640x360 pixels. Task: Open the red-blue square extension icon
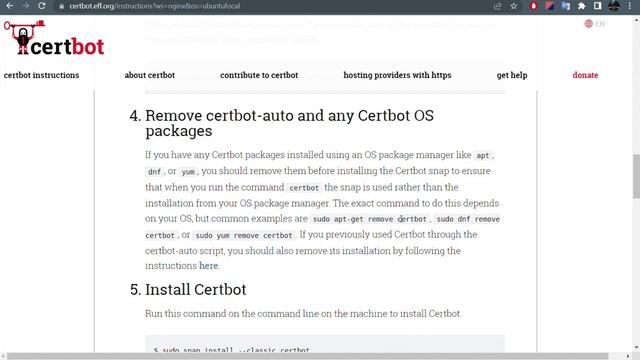click(549, 6)
